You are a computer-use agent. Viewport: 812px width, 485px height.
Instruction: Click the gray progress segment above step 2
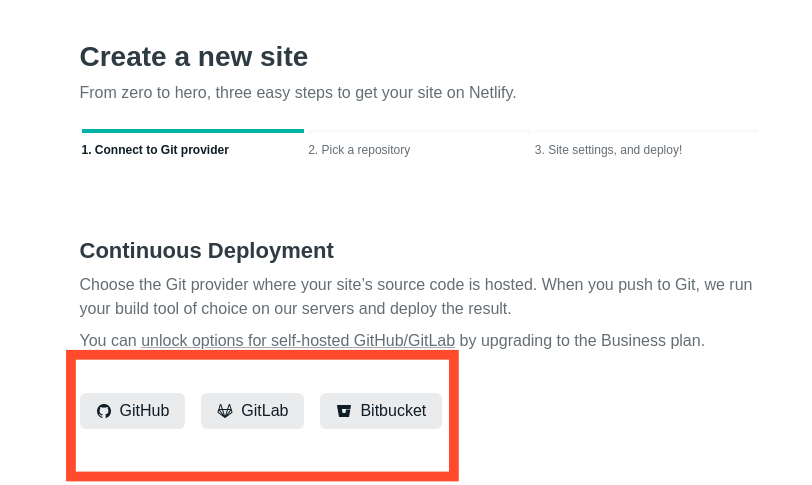click(418, 130)
